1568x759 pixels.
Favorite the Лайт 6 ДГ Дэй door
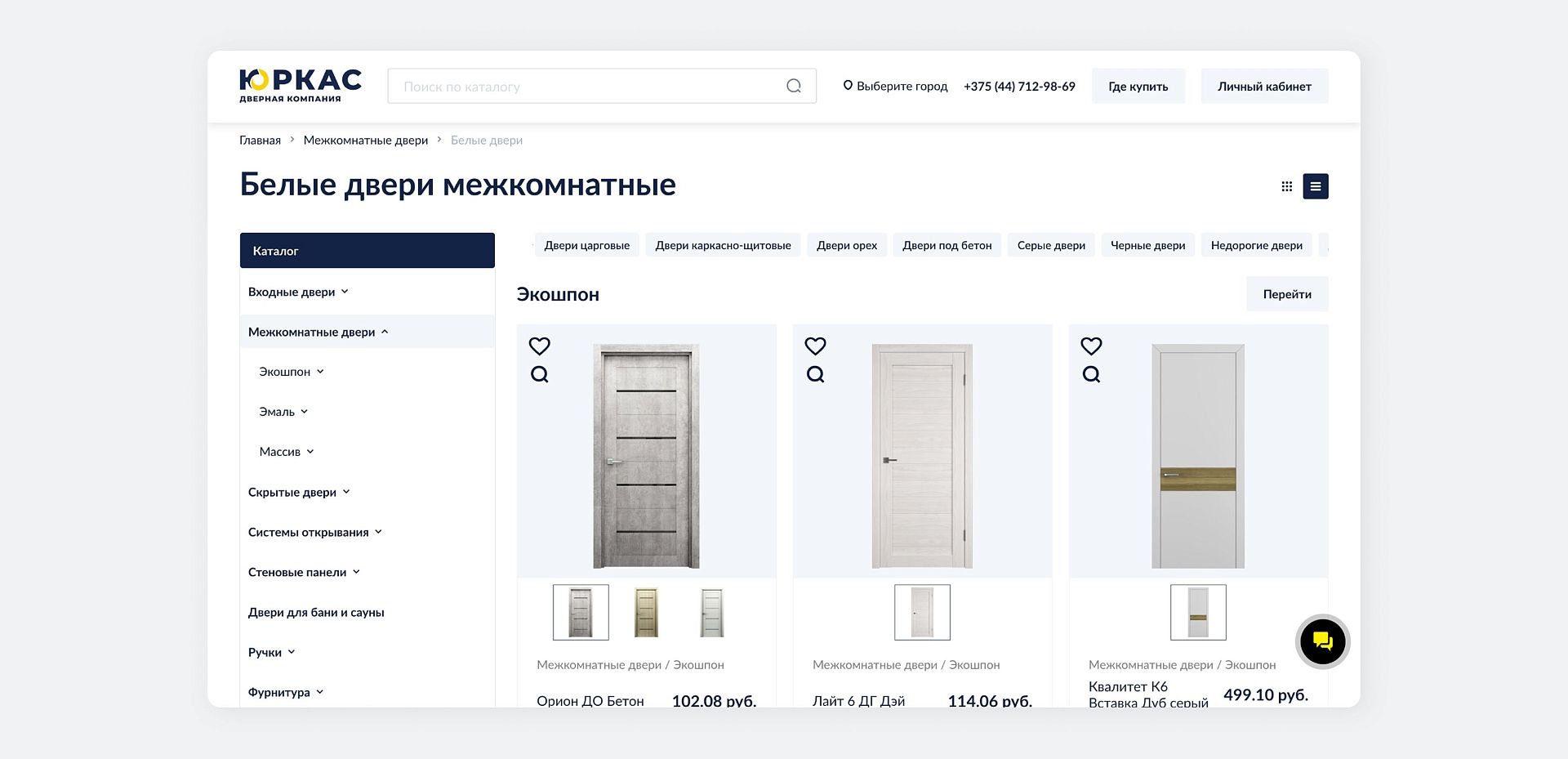[x=815, y=346]
